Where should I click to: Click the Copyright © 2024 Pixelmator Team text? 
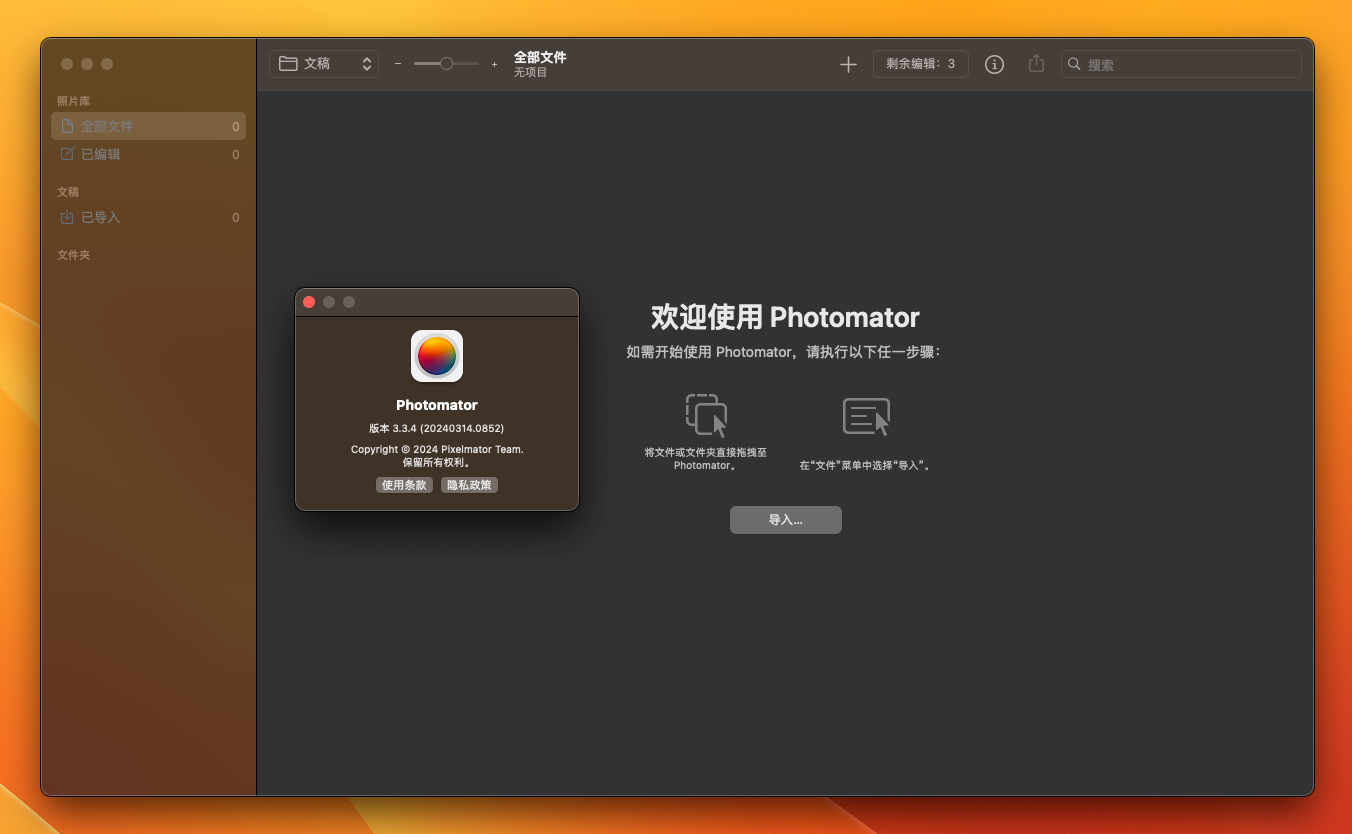(437, 450)
